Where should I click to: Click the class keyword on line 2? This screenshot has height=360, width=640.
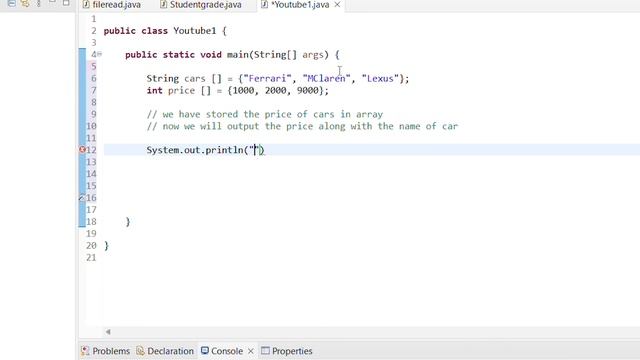click(154, 31)
